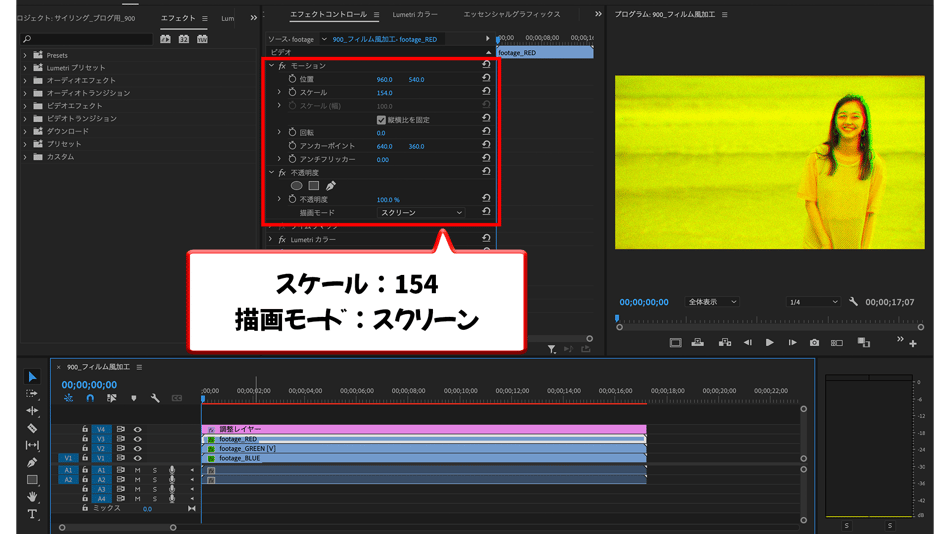Click the スケール value 154.0
The image size is (950, 534).
coord(384,93)
